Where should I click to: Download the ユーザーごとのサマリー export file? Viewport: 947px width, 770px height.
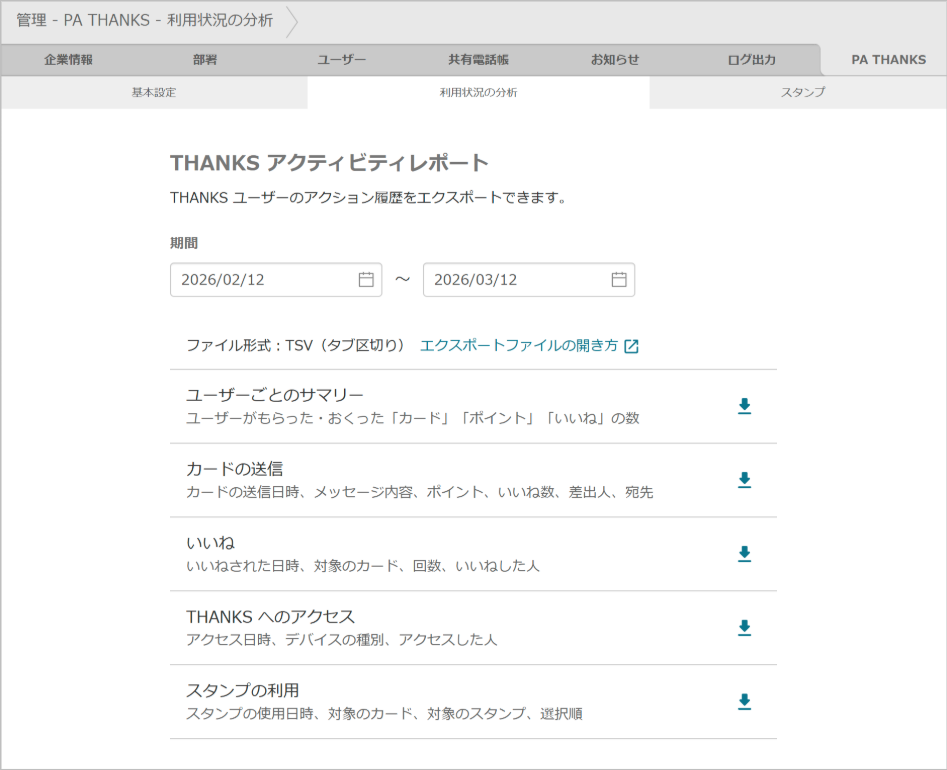pyautogui.click(x=744, y=406)
